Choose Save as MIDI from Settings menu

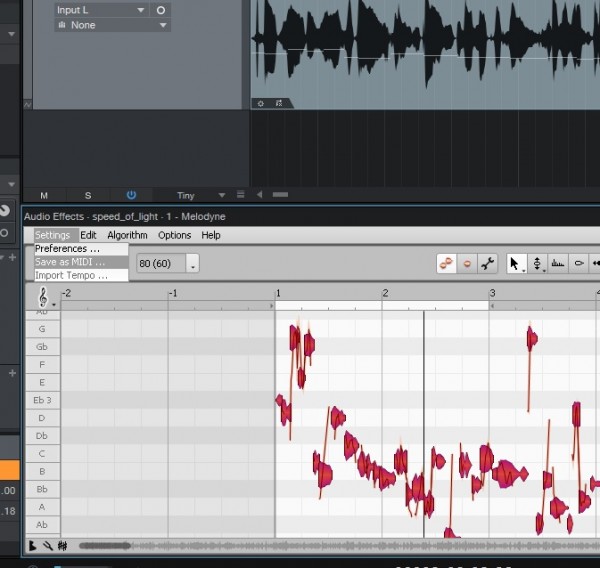click(70, 262)
